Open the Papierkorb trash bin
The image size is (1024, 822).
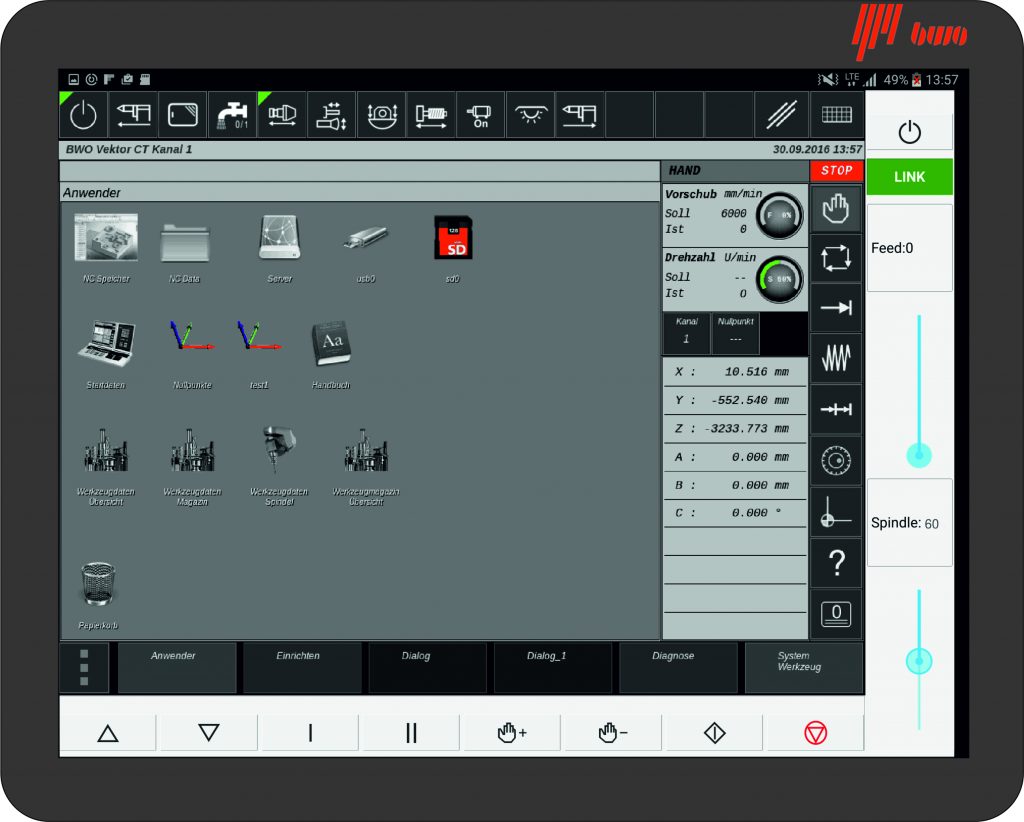click(x=97, y=586)
